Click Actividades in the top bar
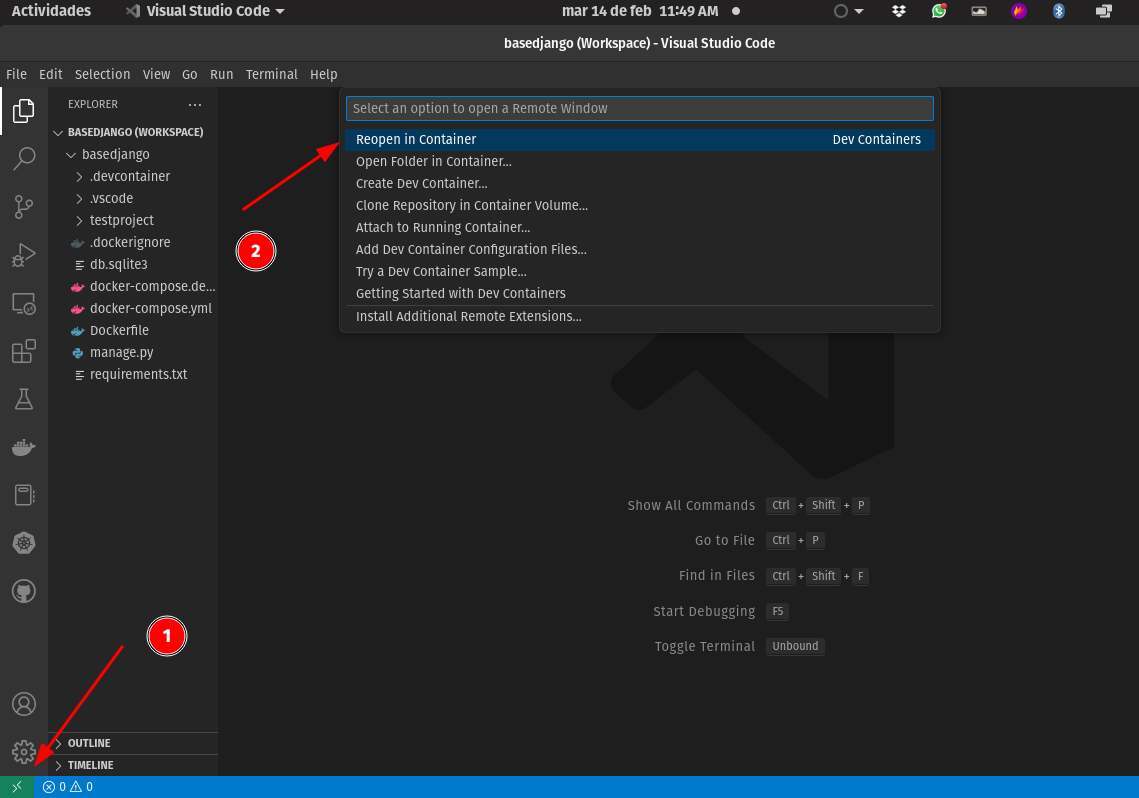 [x=52, y=11]
